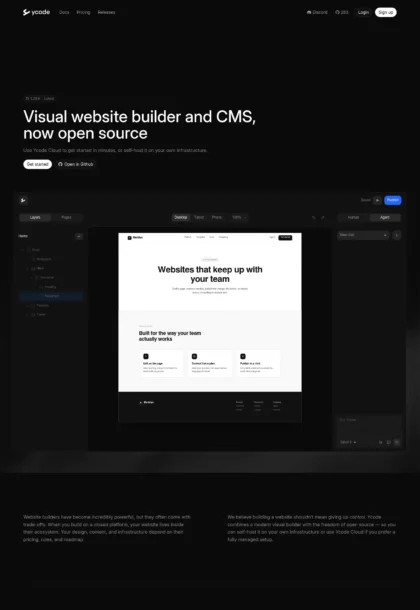Viewport: 420px width, 610px height.
Task: Switch to the Agent toggle in right panel
Action: pos(385,217)
